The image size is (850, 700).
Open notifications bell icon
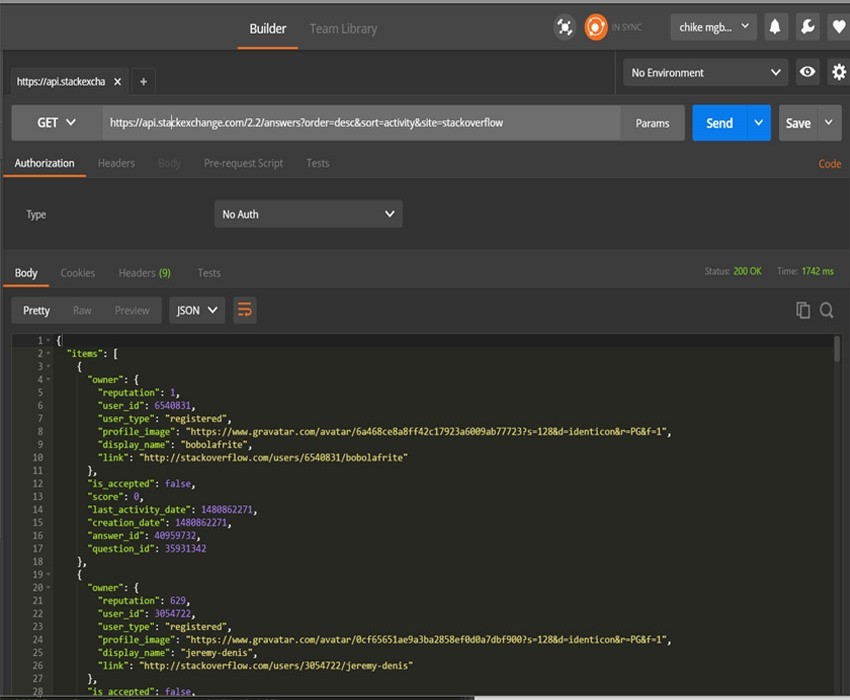click(775, 27)
